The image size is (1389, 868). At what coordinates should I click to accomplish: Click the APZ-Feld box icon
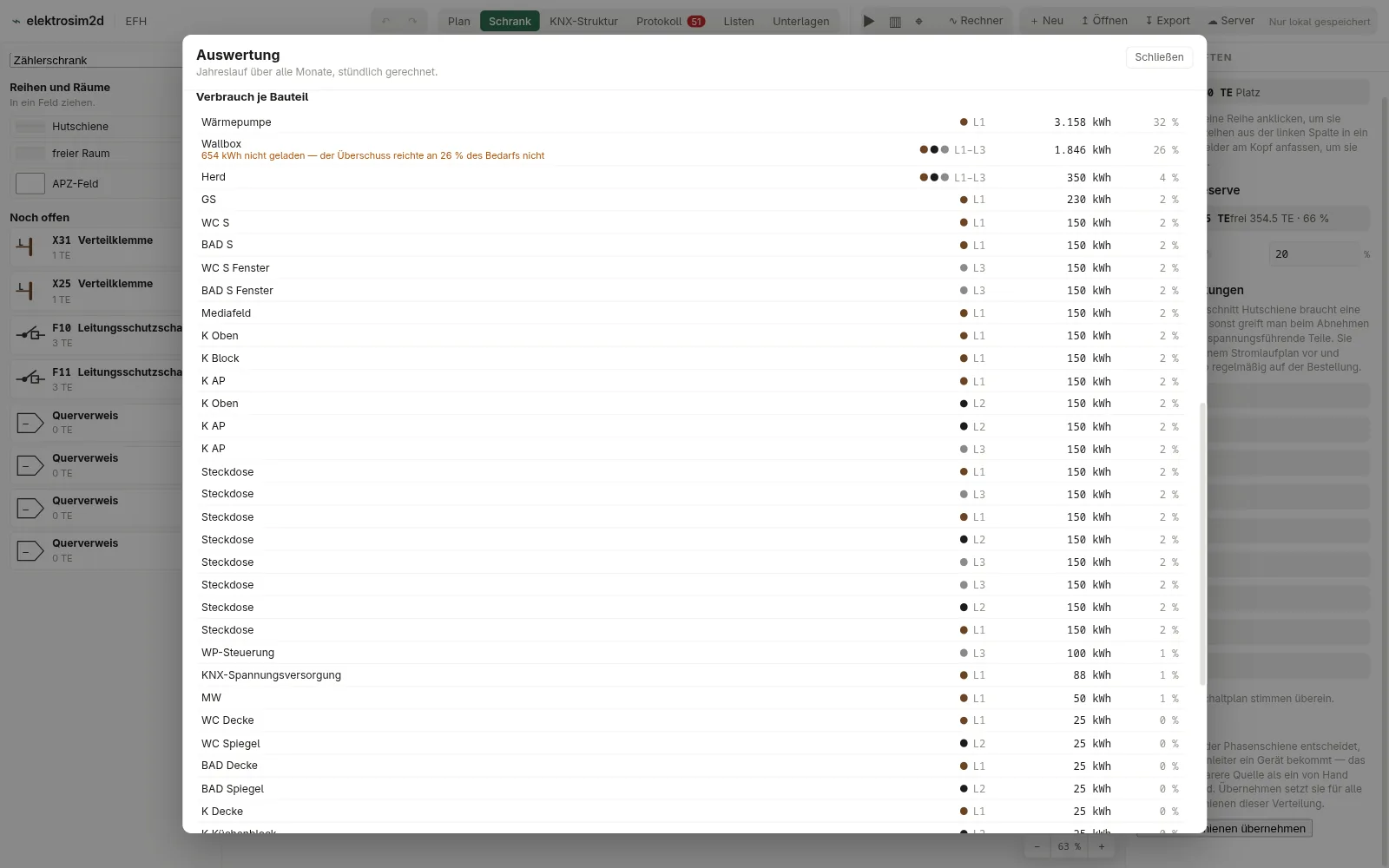click(x=30, y=183)
